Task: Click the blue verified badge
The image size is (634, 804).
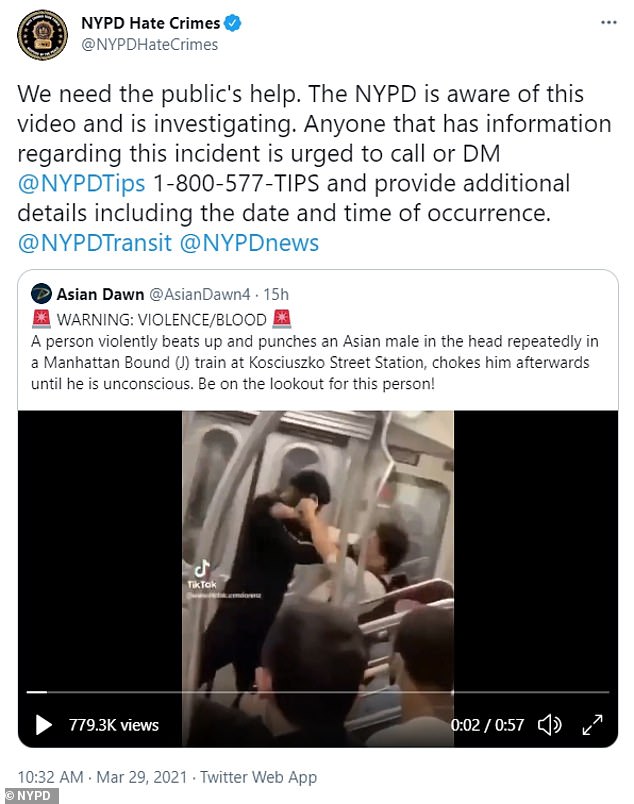Action: coord(233,23)
